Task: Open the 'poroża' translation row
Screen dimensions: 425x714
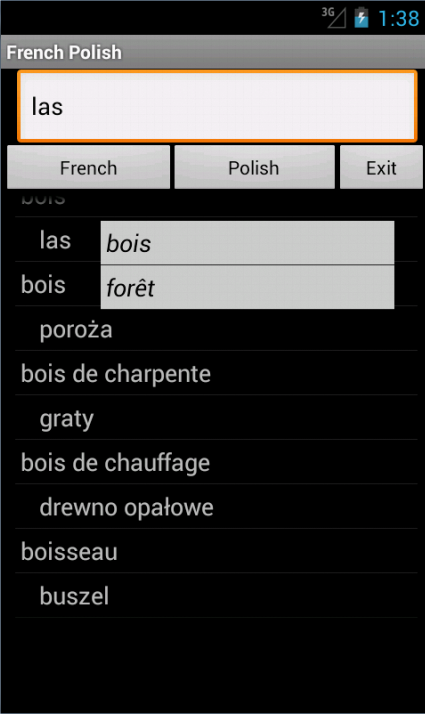Action: 216,329
